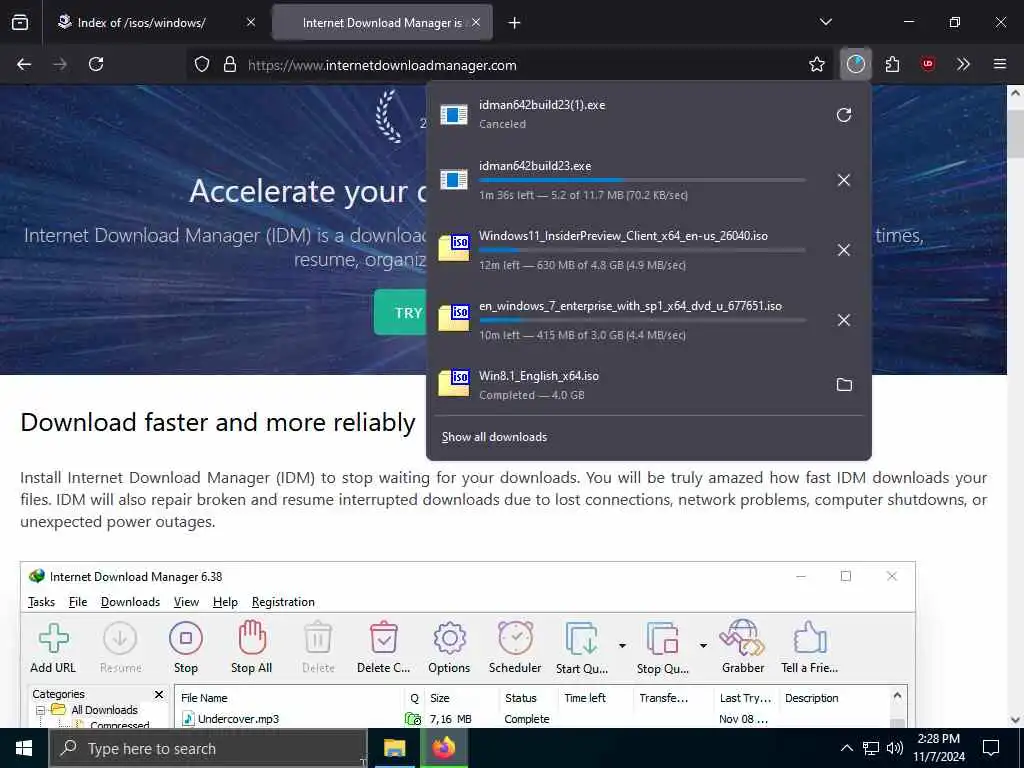
Task: Open folder containing Win8.1_English_x64.iso
Action: 844,385
